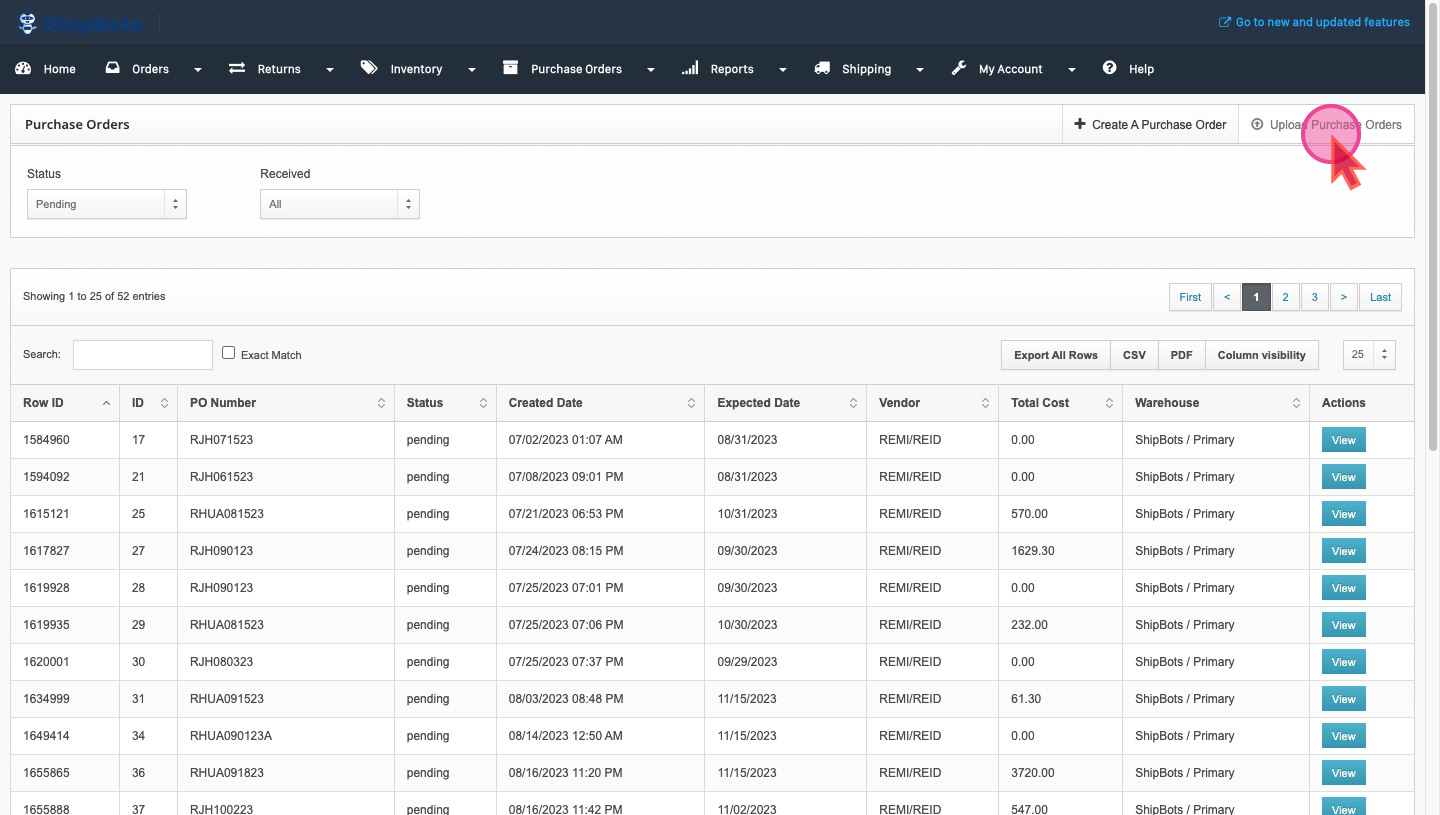Focus the Search input field
Image resolution: width=1440 pixels, height=815 pixels.
(x=143, y=354)
